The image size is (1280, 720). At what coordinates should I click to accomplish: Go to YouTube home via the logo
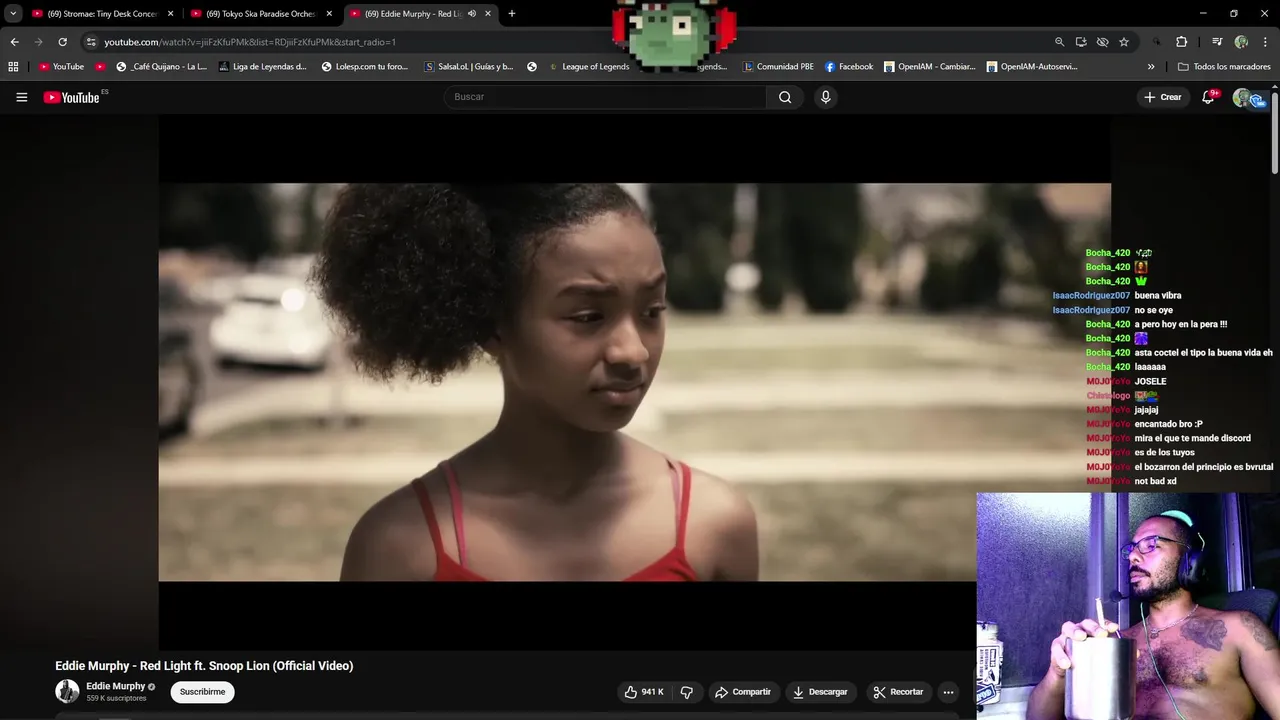(x=72, y=97)
